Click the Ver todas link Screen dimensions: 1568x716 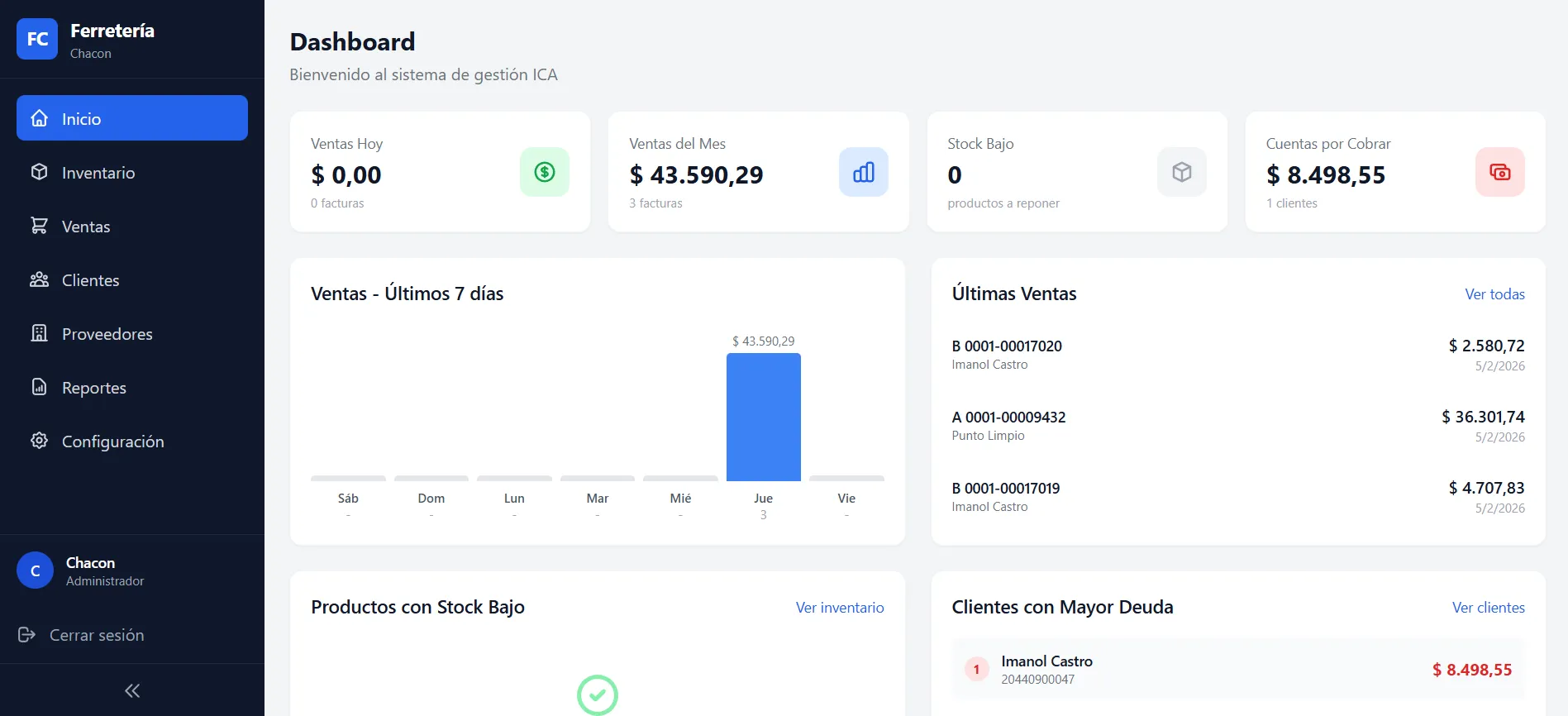(1494, 294)
